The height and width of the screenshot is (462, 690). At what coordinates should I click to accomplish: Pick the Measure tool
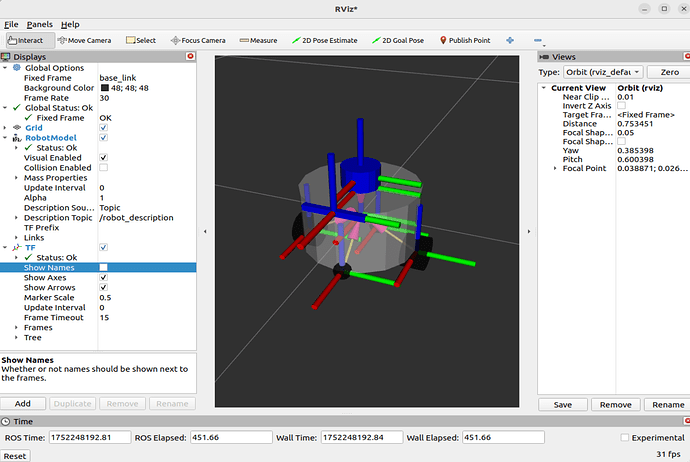pos(258,40)
